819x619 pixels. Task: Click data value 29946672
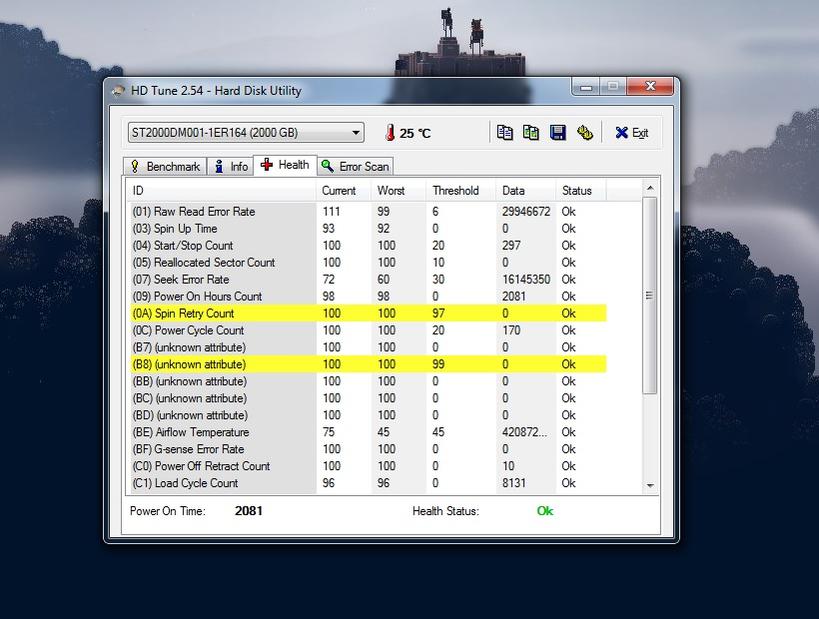[x=526, y=212]
